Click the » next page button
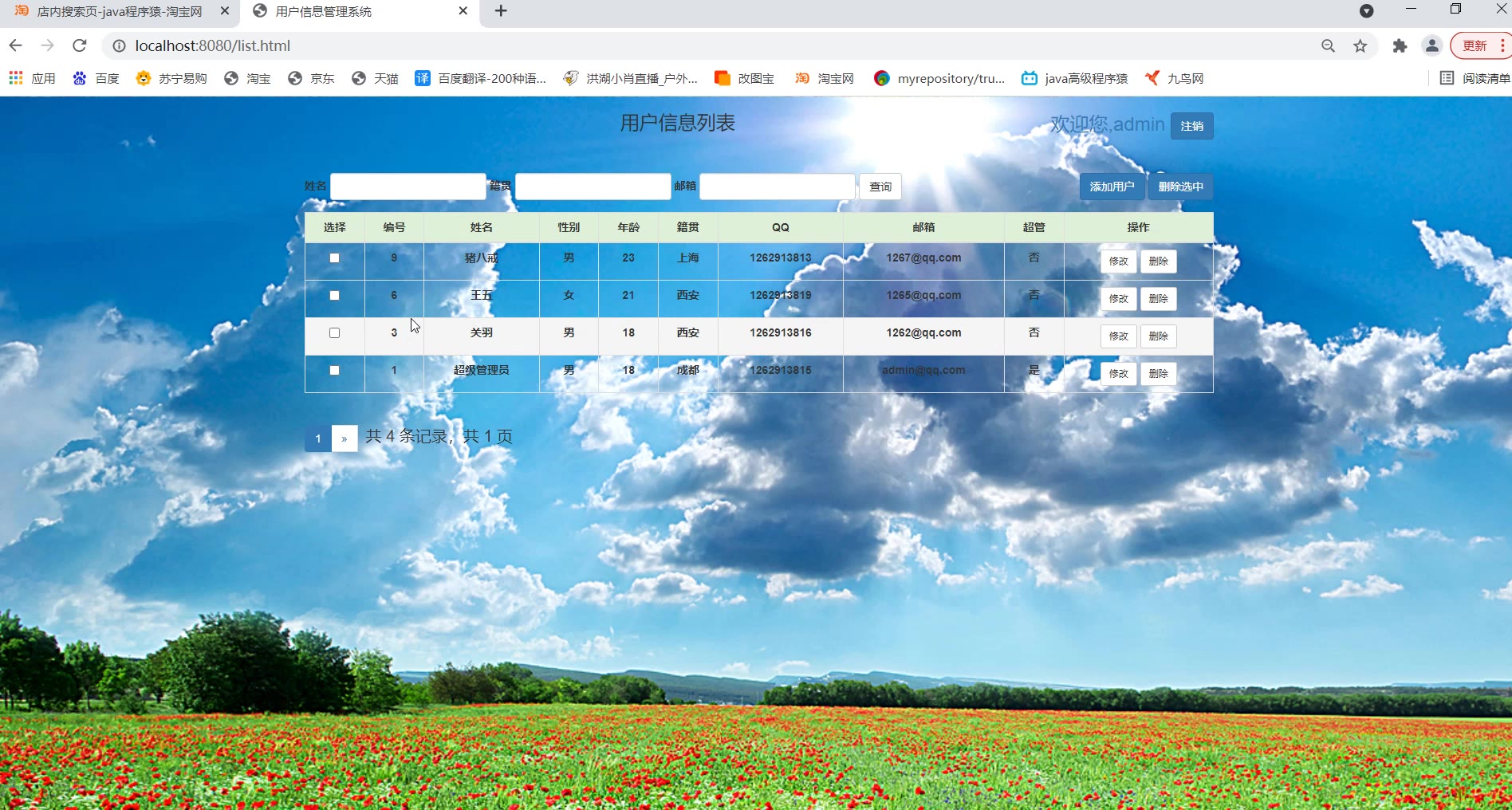 pos(345,438)
